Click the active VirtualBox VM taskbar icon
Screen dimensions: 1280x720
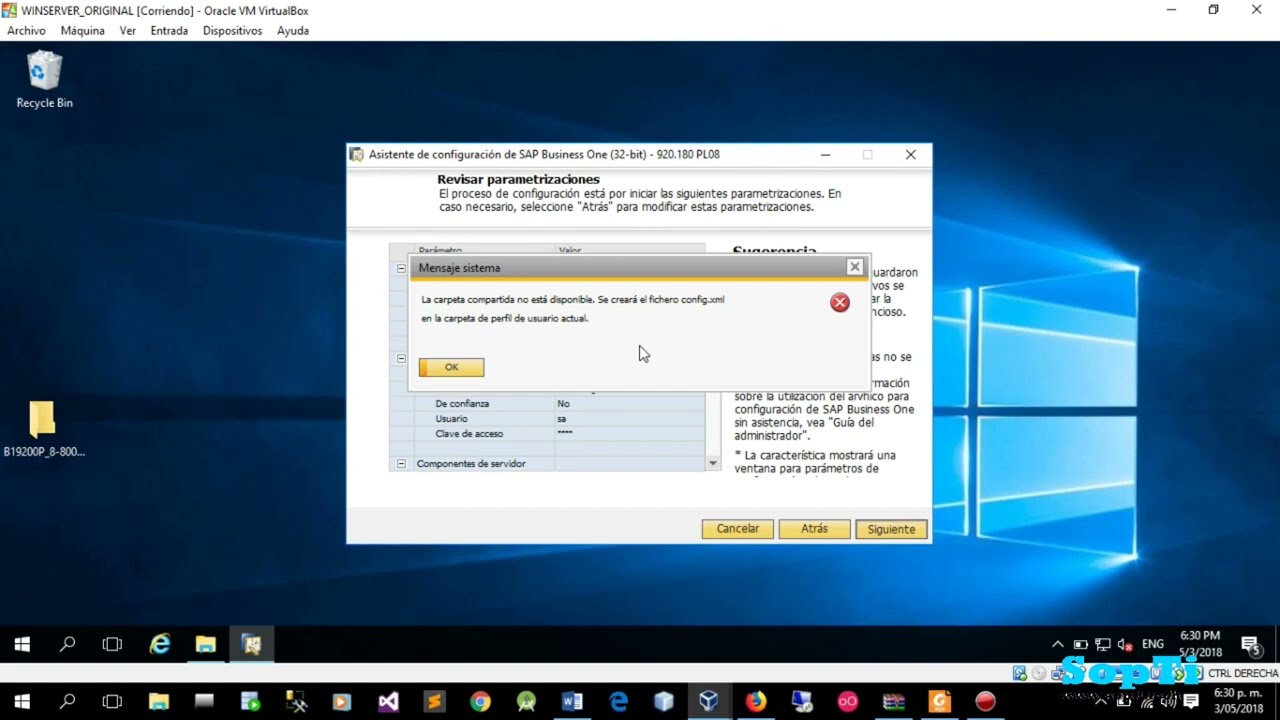click(x=709, y=701)
